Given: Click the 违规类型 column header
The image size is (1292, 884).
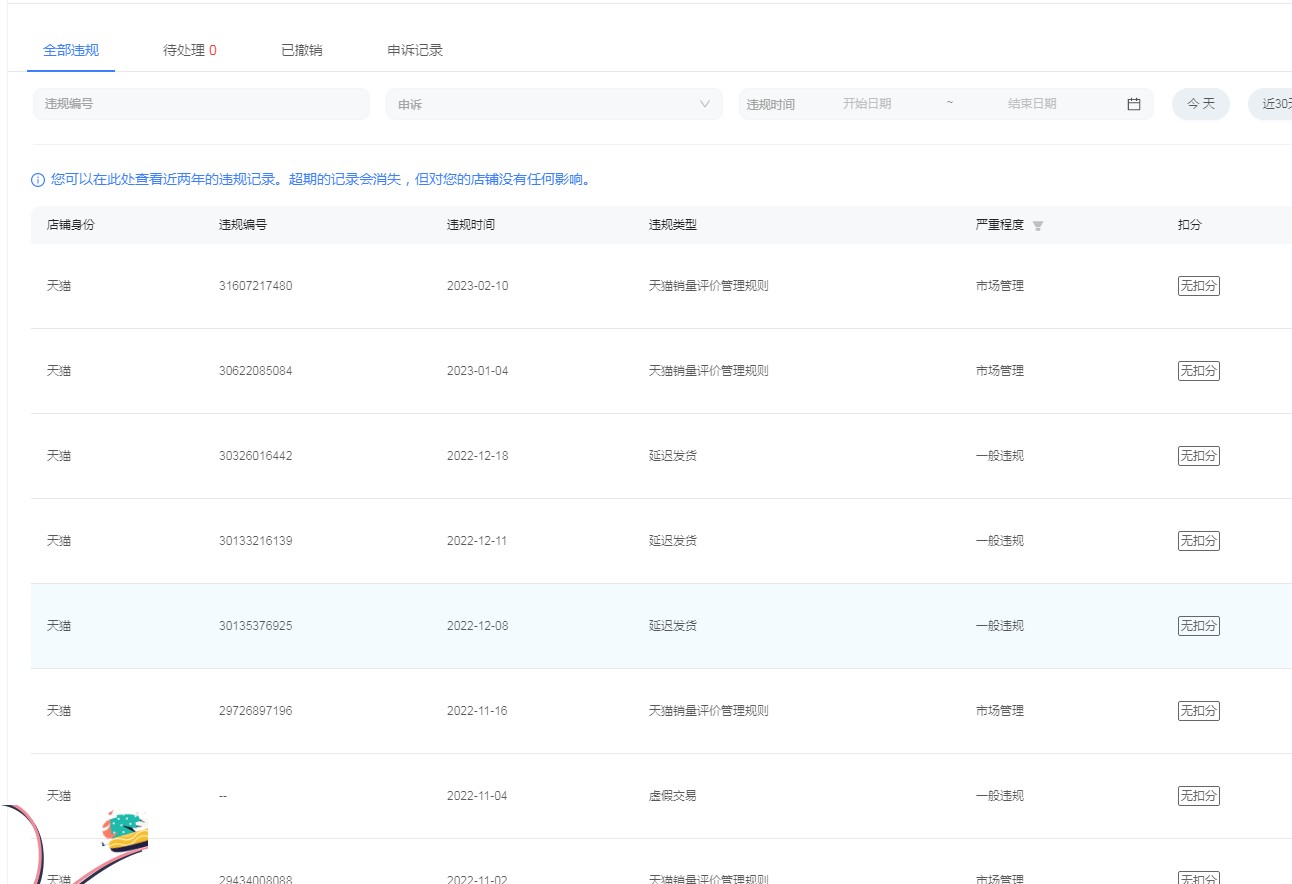Looking at the screenshot, I should coord(673,225).
